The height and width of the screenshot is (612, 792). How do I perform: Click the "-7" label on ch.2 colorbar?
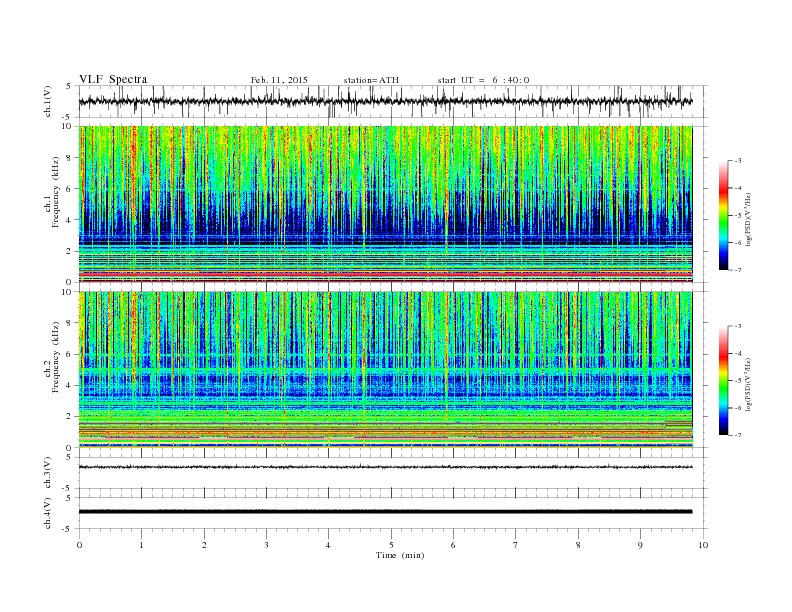point(738,435)
